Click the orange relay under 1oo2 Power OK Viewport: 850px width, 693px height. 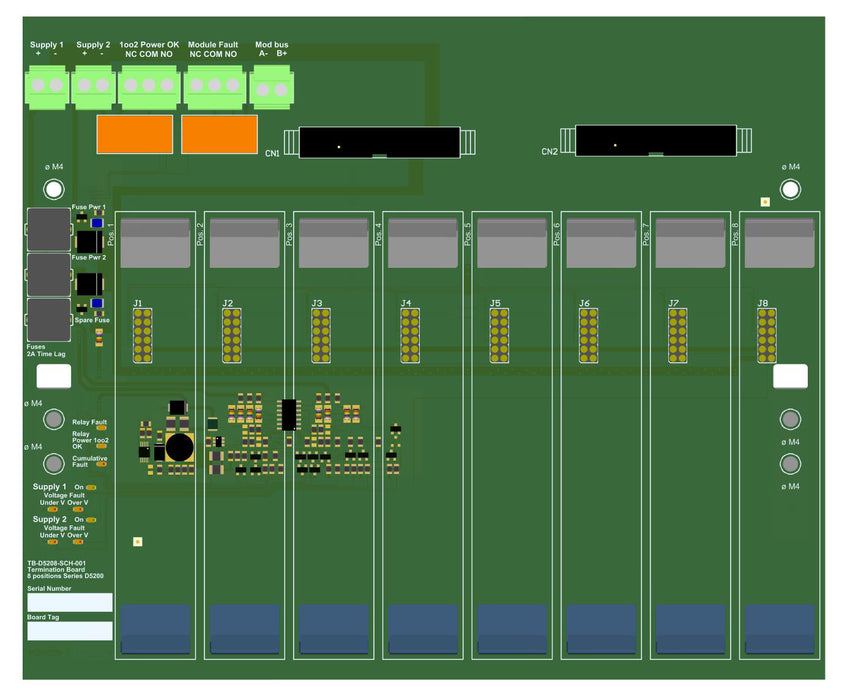(134, 134)
